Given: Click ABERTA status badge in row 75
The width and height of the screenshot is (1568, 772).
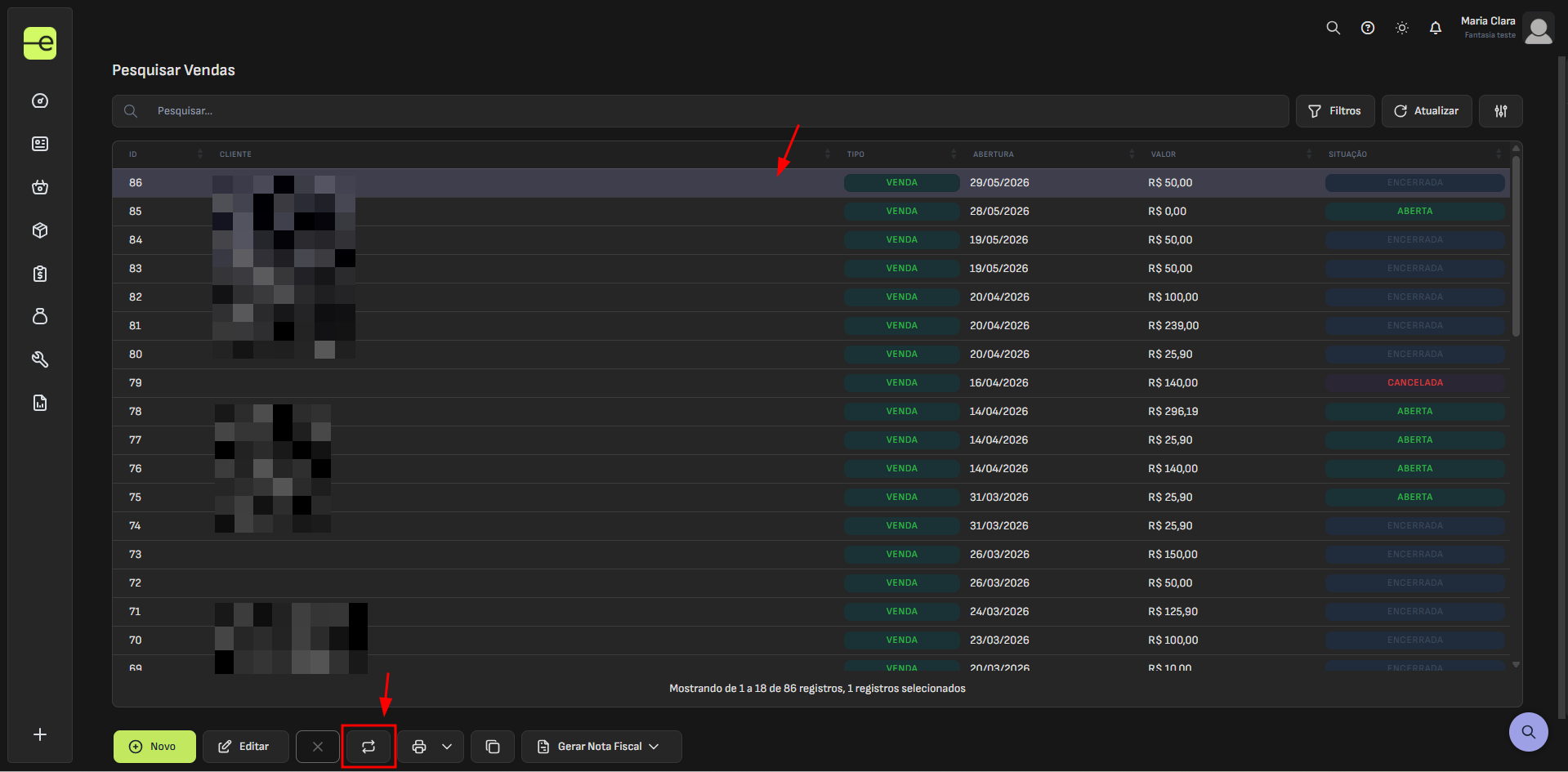Looking at the screenshot, I should (x=1415, y=498).
